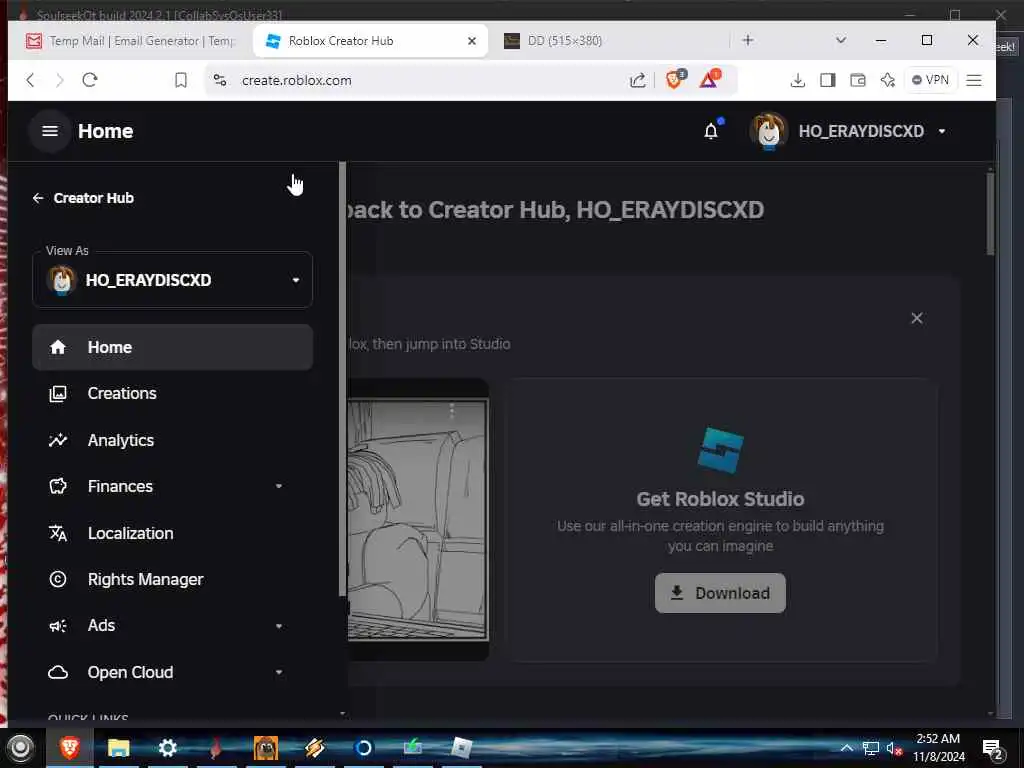Image resolution: width=1024 pixels, height=768 pixels.
Task: Download Roblox Studio
Action: point(720,593)
